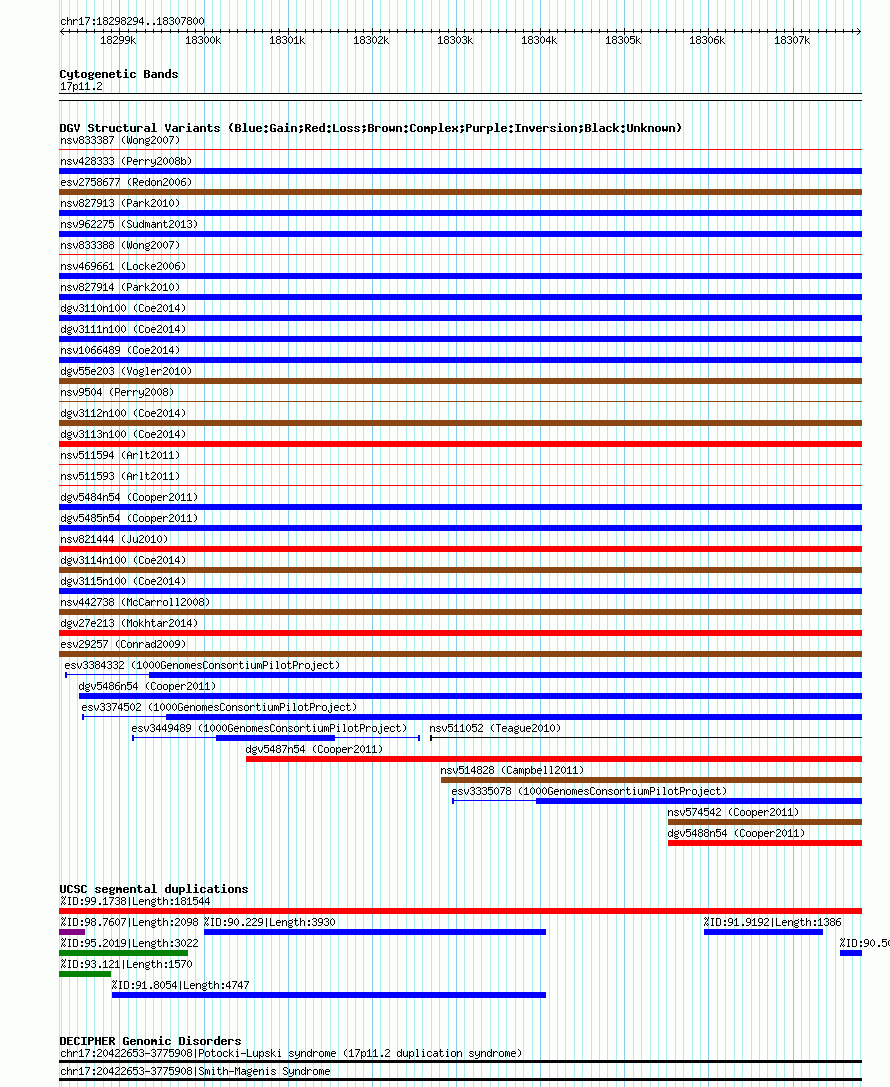Select the esv3374502 1000Genomes pilot label
890x1087 pixels.
220,708
